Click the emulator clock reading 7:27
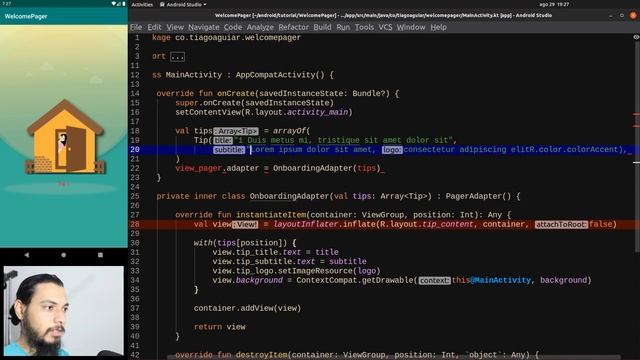Image resolution: width=640 pixels, height=360 pixels. 7,4
